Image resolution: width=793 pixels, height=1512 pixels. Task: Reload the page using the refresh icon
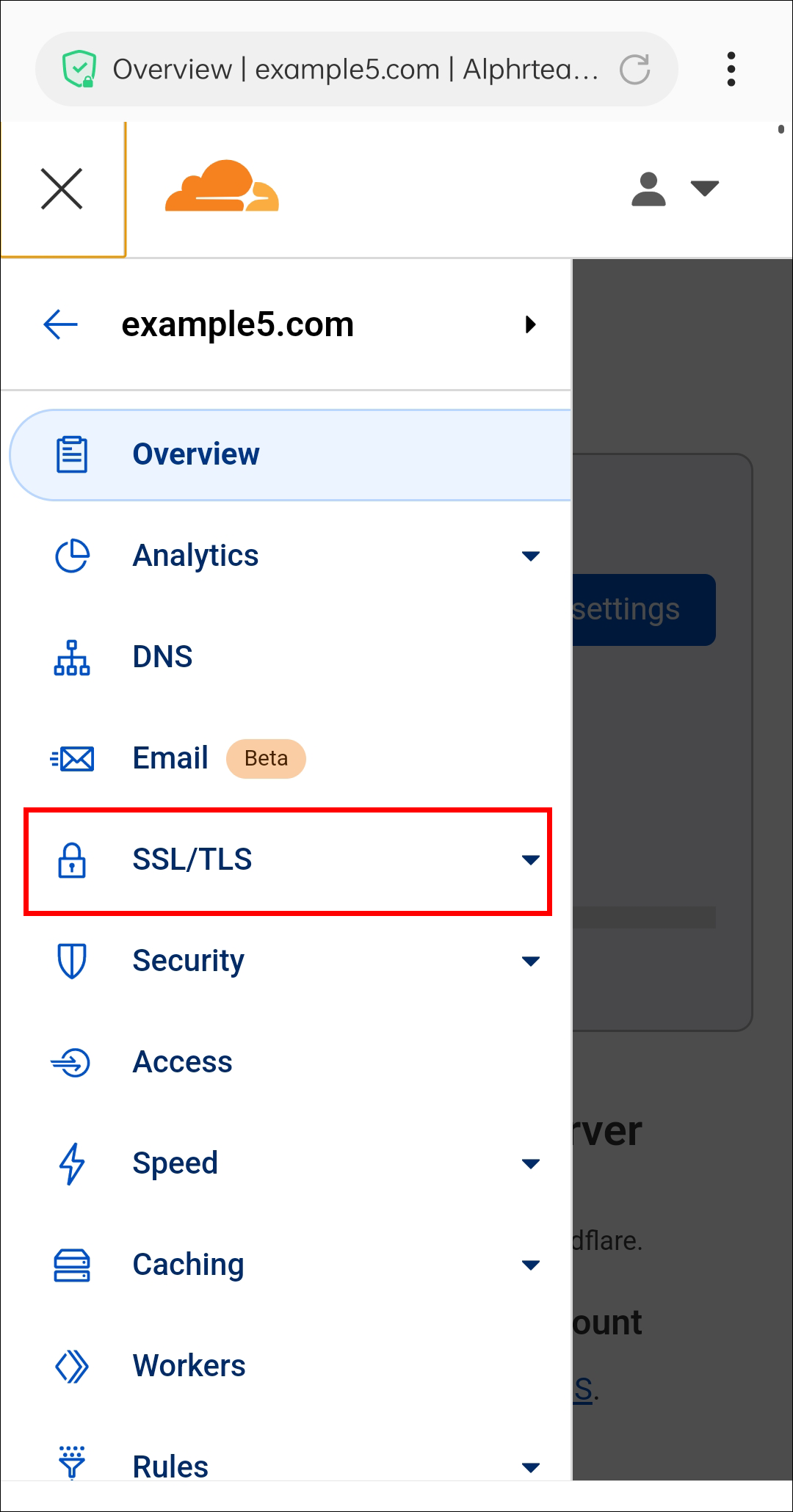[x=634, y=70]
